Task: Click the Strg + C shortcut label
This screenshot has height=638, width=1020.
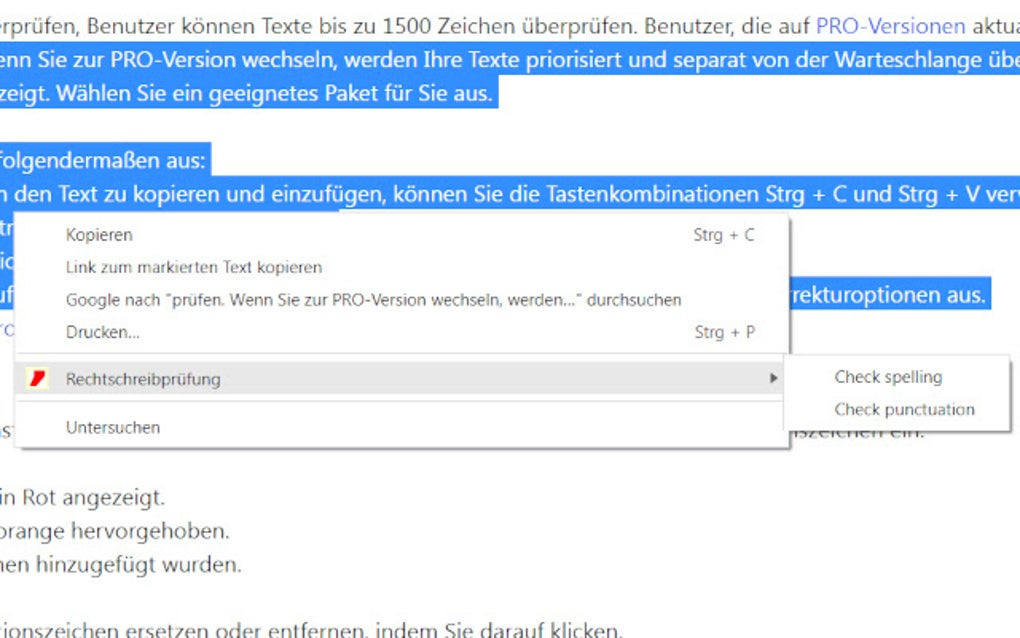Action: [724, 235]
